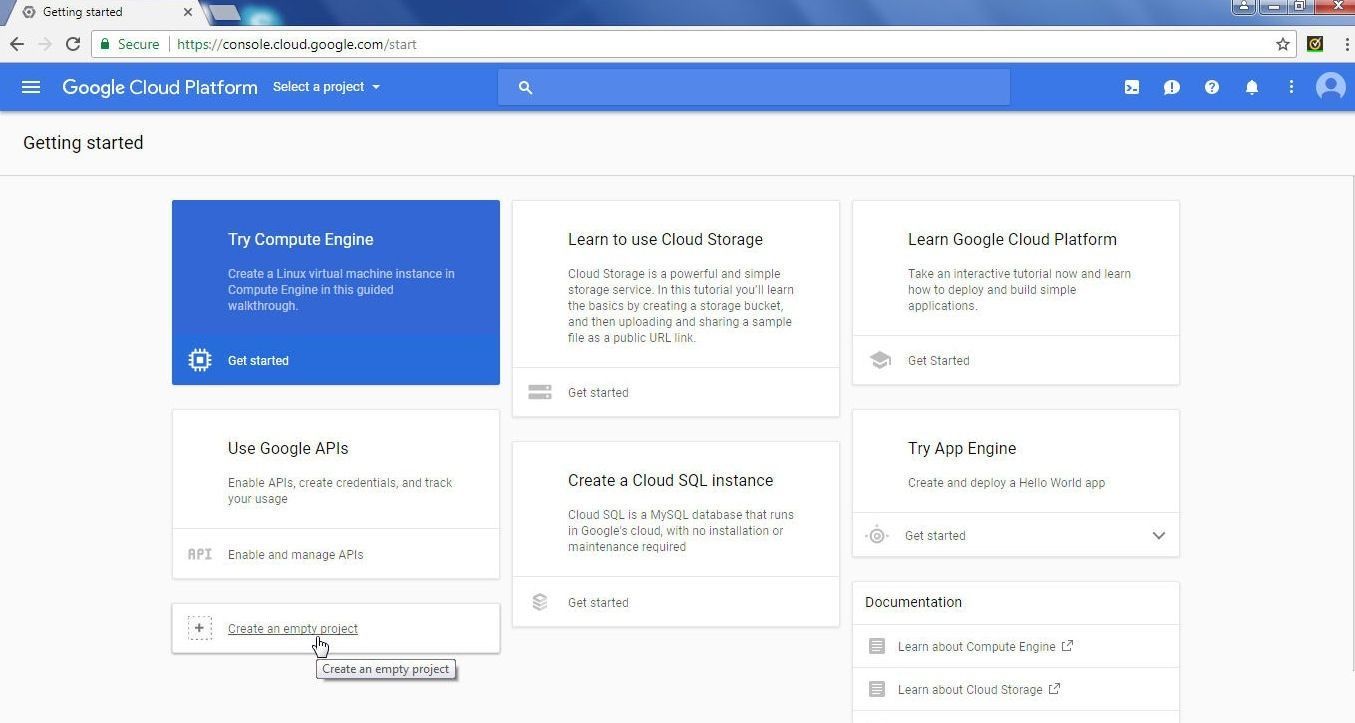Image resolution: width=1355 pixels, height=723 pixels.
Task: Click the Use Google APIs heading
Action: coord(288,448)
